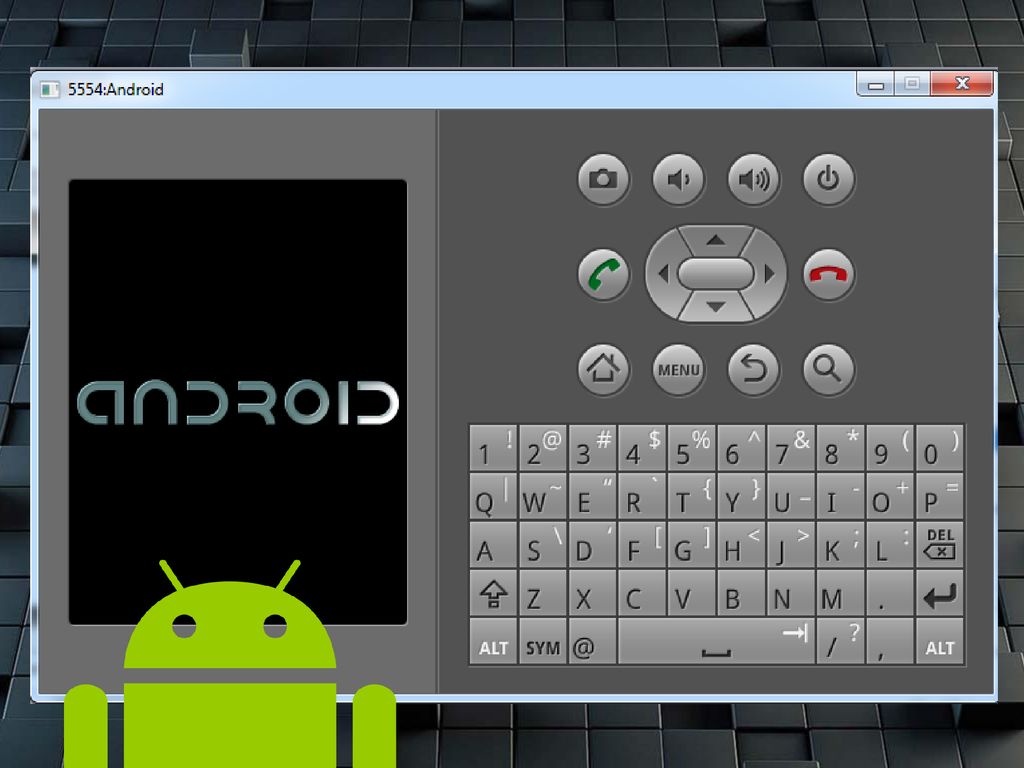Viewport: 1024px width, 768px height.
Task: Tap the spacebar key
Action: click(x=716, y=641)
